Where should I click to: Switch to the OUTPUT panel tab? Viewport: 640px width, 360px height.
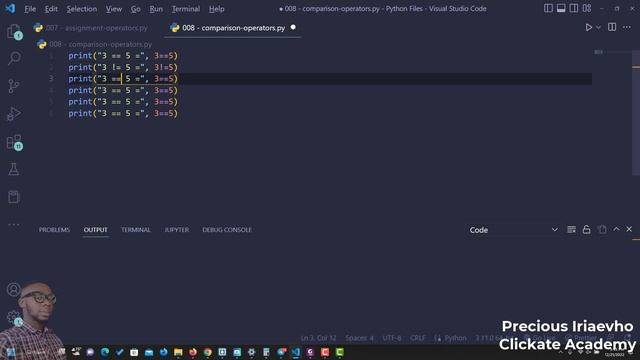pyautogui.click(x=96, y=230)
